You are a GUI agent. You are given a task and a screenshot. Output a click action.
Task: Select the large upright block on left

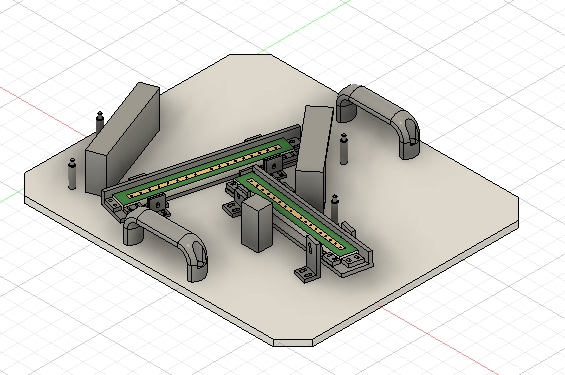pyautogui.click(x=123, y=140)
